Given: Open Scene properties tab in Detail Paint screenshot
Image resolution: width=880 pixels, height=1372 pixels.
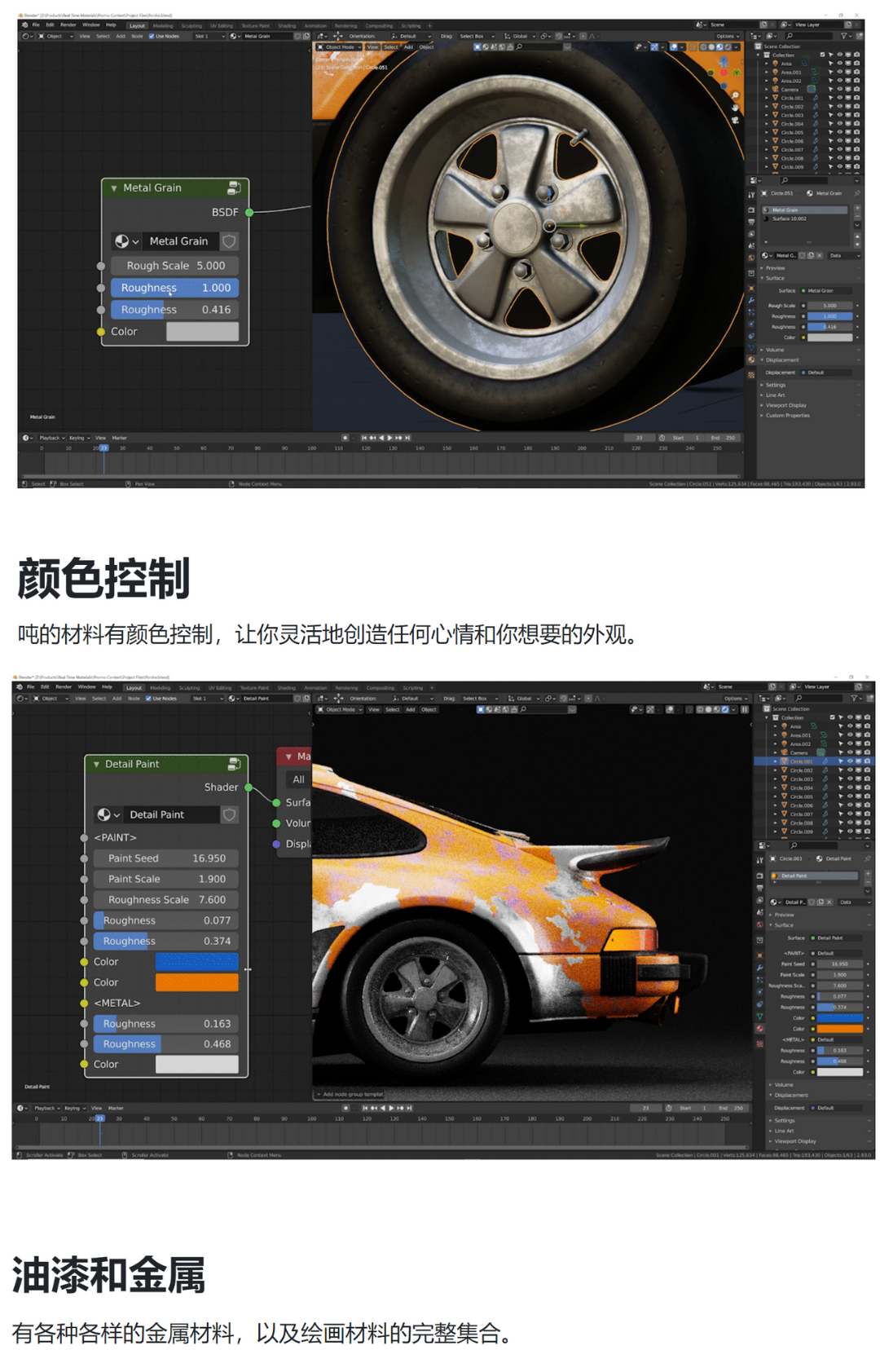Looking at the screenshot, I should tap(759, 912).
